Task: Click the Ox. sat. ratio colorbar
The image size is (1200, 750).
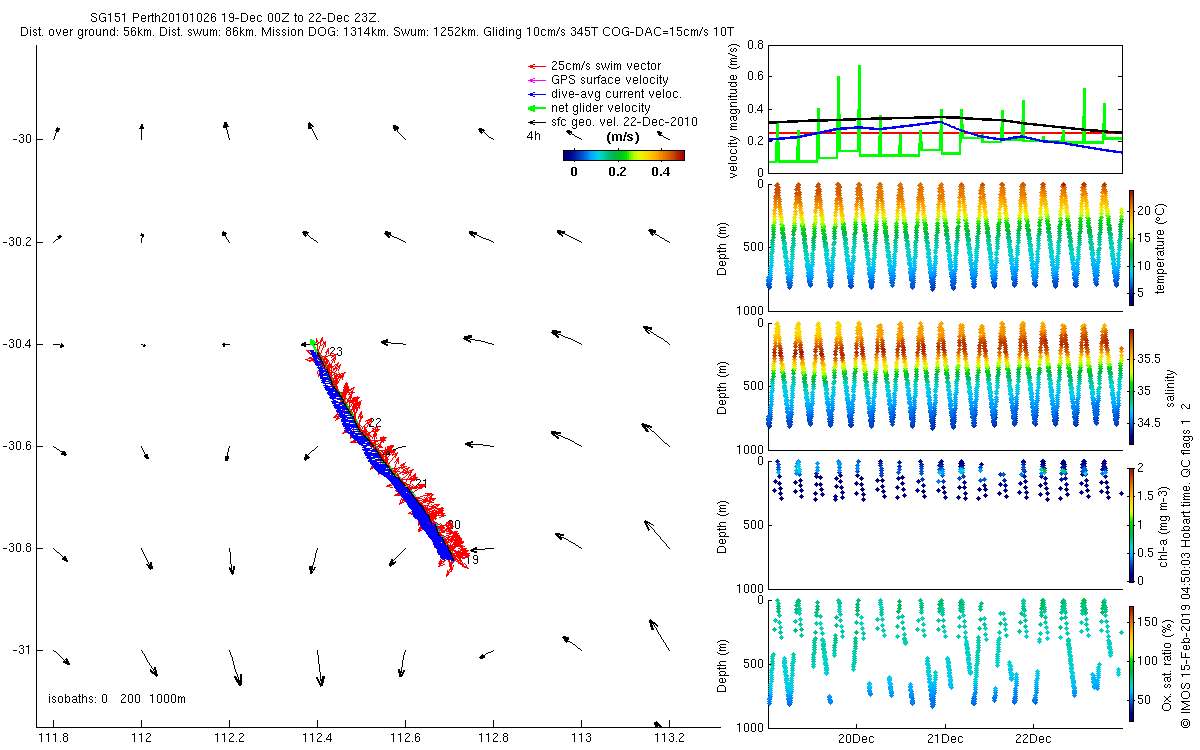Action: pyautogui.click(x=1131, y=662)
